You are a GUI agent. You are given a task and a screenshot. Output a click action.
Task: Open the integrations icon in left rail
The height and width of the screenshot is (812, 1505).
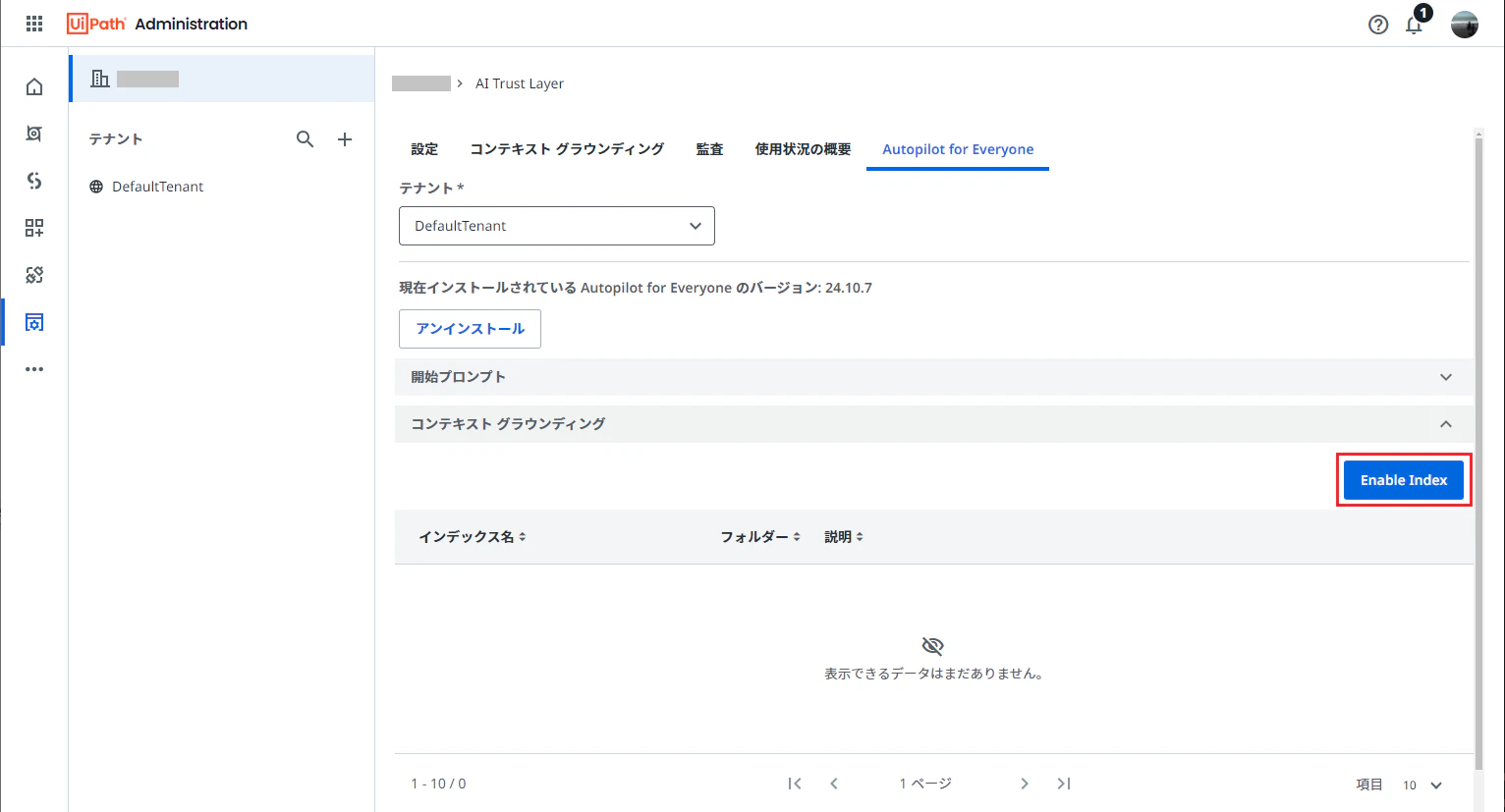coord(34,275)
